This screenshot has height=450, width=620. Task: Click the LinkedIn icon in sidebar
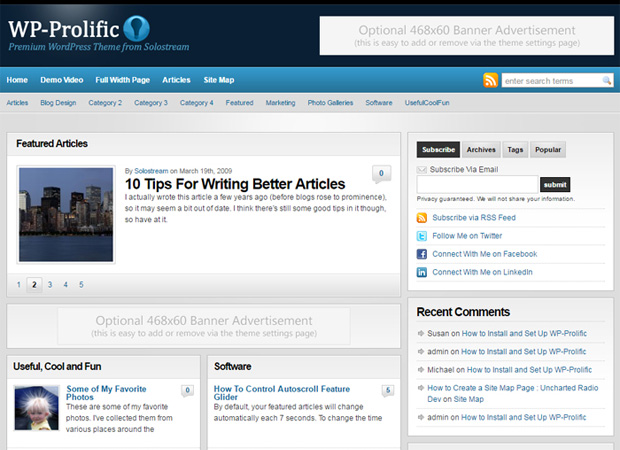click(x=422, y=272)
